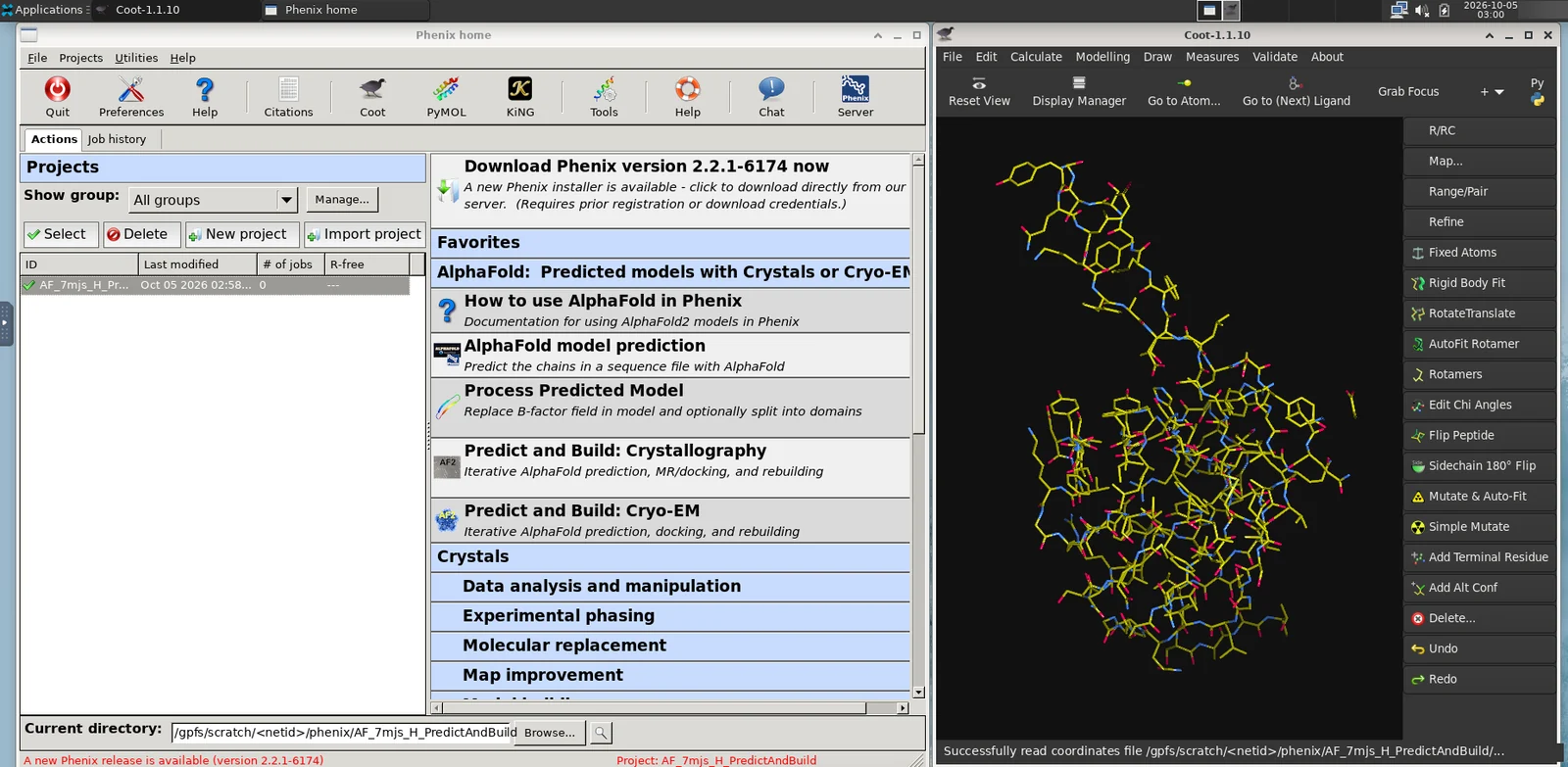Collapse the Crystals section header
Screen dimensions: 1568x767
[x=670, y=556]
